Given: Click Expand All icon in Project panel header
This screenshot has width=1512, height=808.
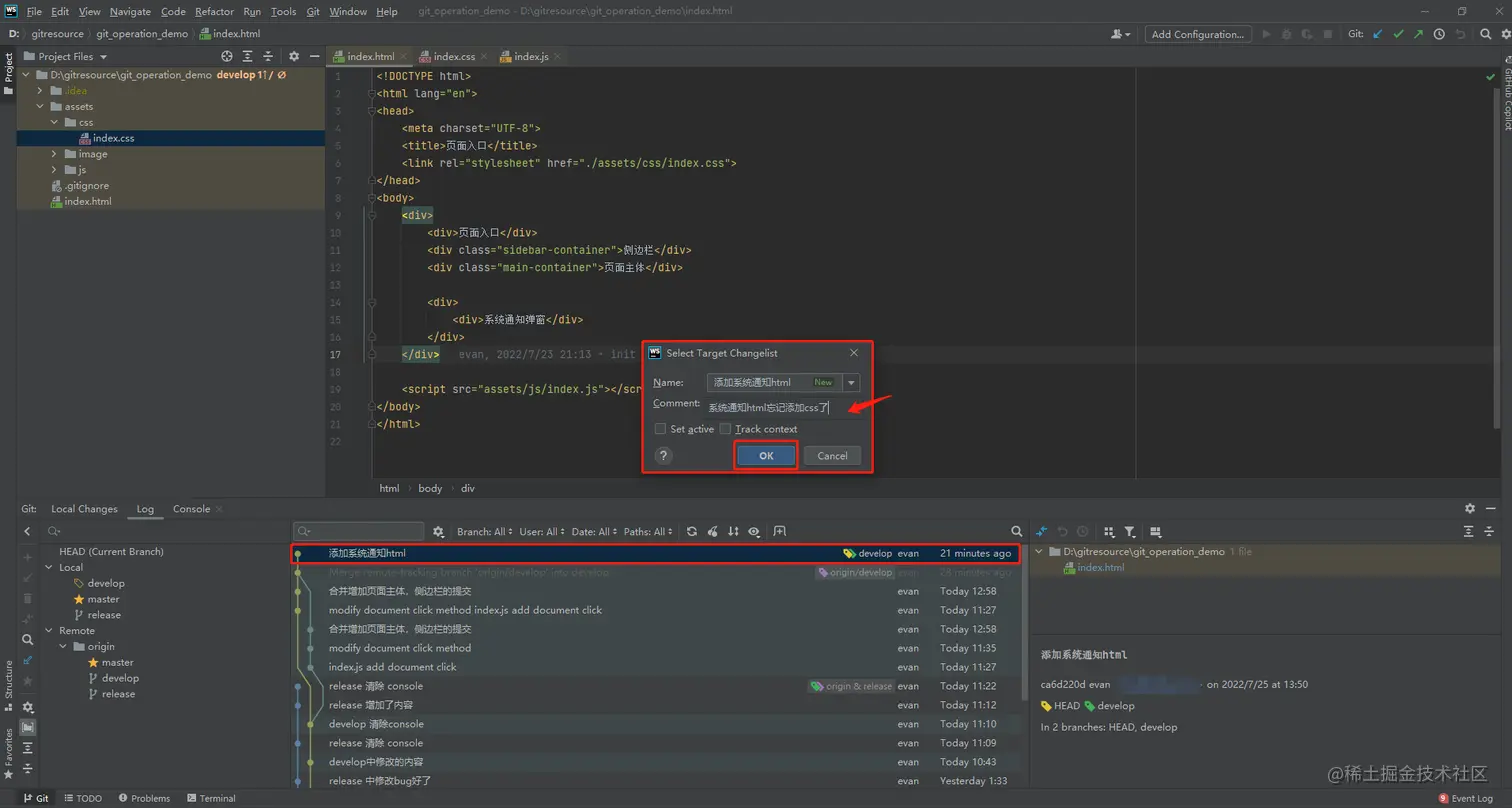Looking at the screenshot, I should click(248, 56).
